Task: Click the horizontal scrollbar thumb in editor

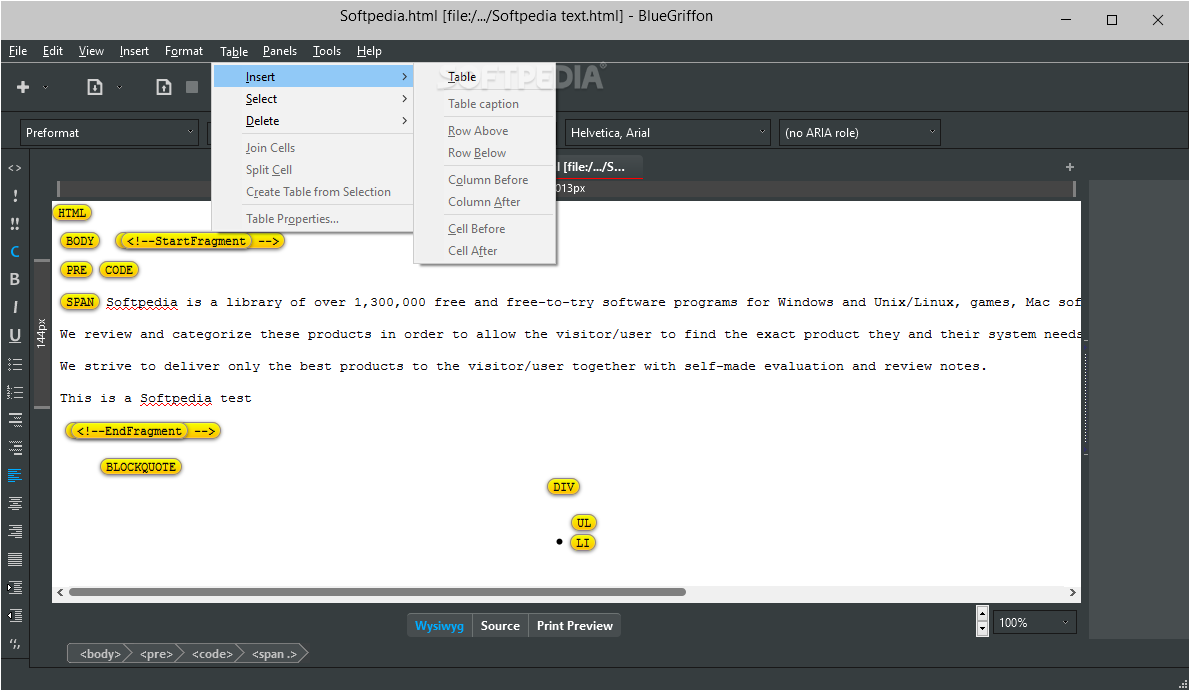Action: [377, 592]
